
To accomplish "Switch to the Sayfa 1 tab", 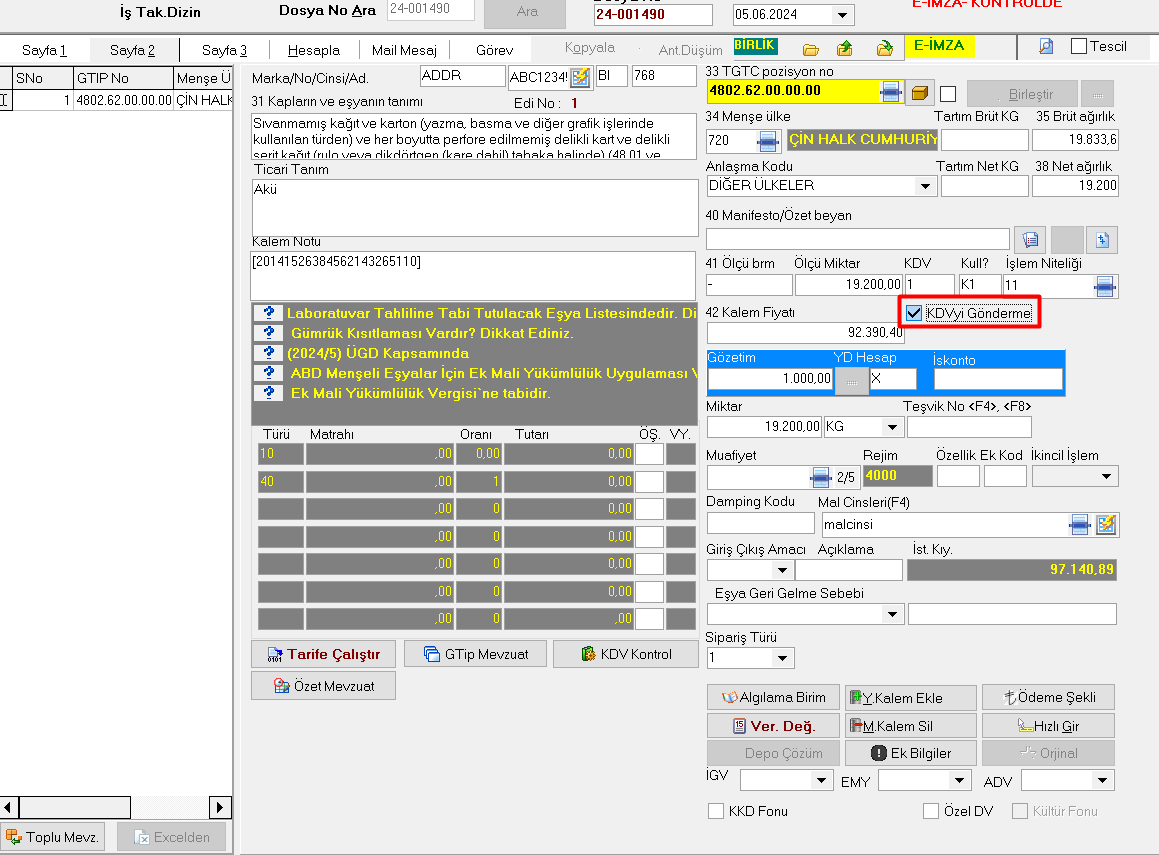I will coord(44,50).
